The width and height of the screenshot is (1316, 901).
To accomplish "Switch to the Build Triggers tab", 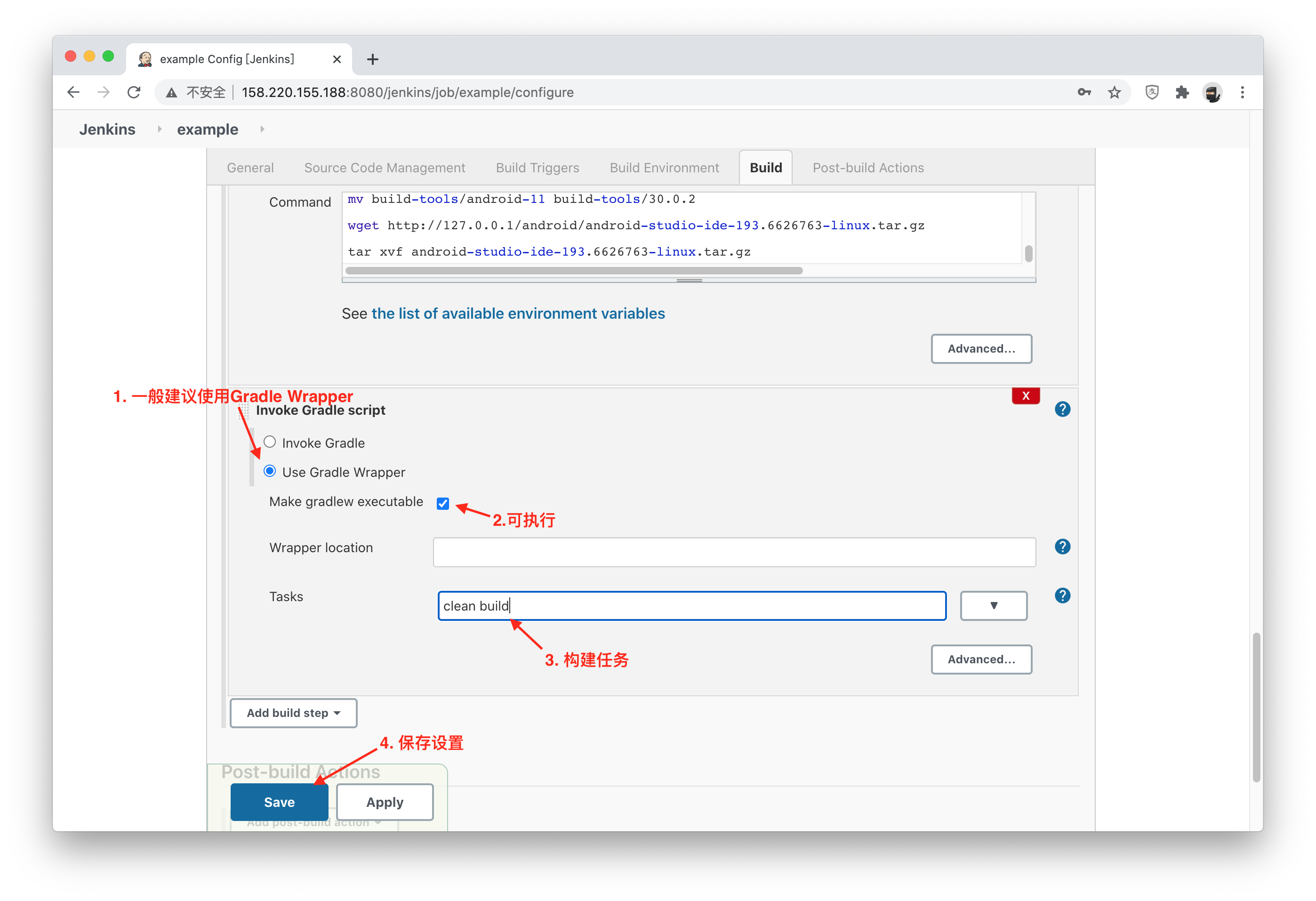I will (538, 168).
